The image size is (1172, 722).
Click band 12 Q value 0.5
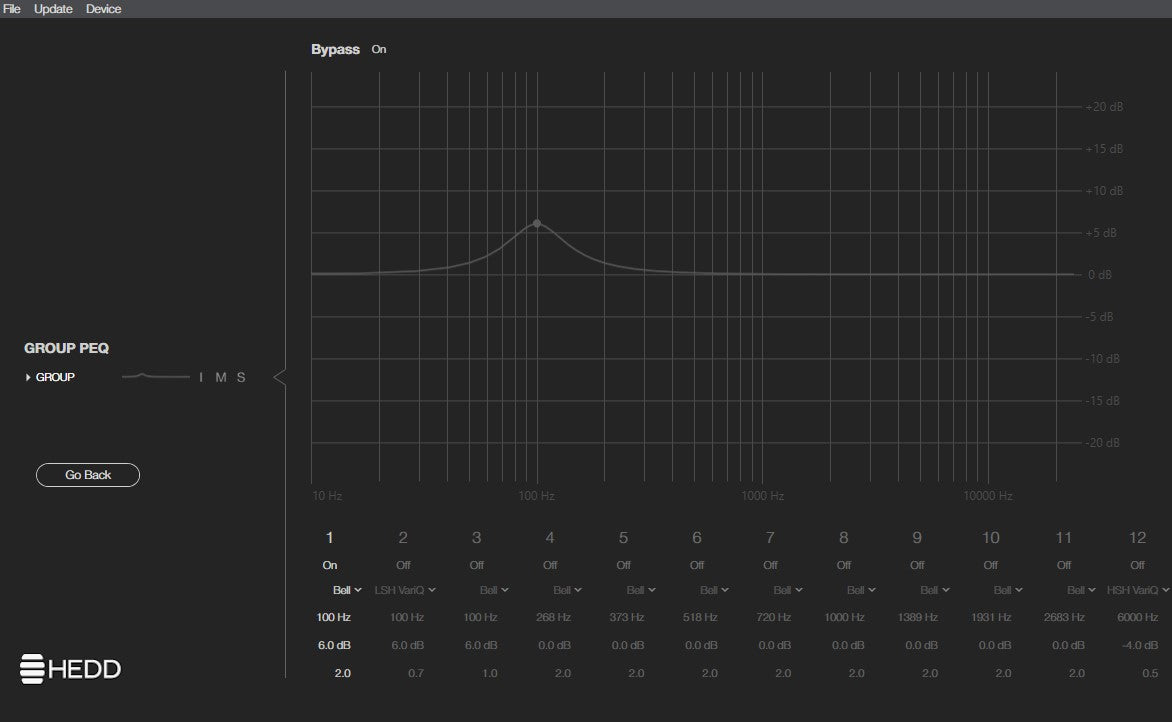pyautogui.click(x=1150, y=673)
